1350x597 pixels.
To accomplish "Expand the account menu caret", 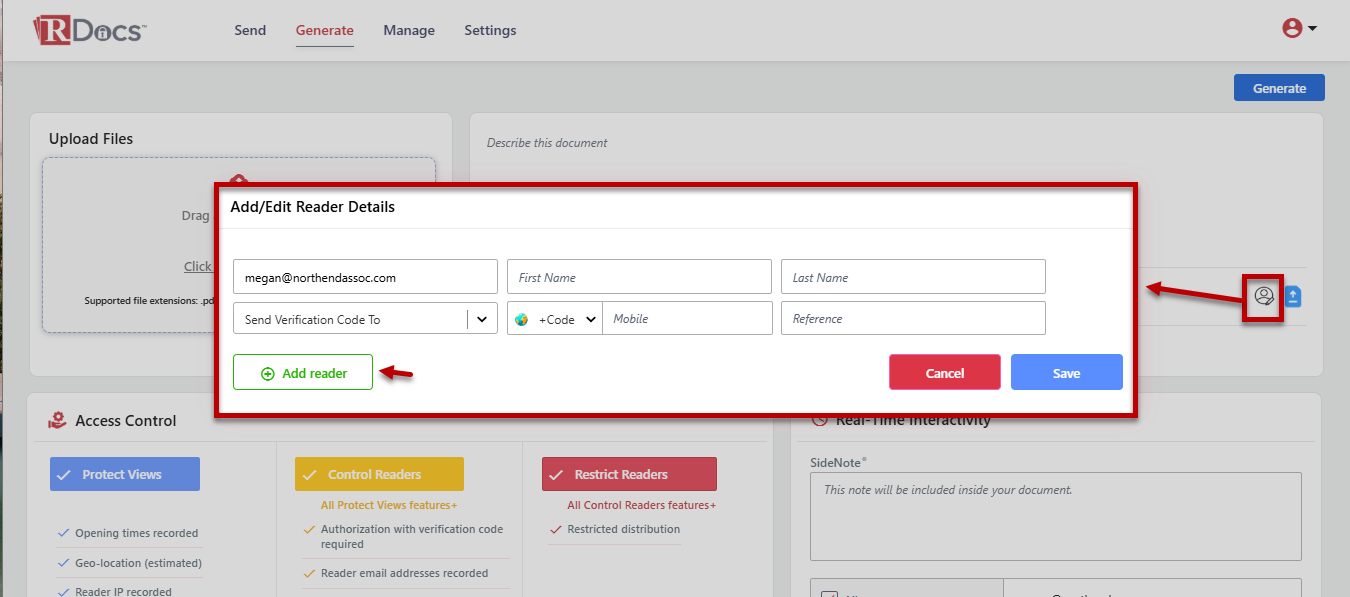I will tap(1312, 29).
